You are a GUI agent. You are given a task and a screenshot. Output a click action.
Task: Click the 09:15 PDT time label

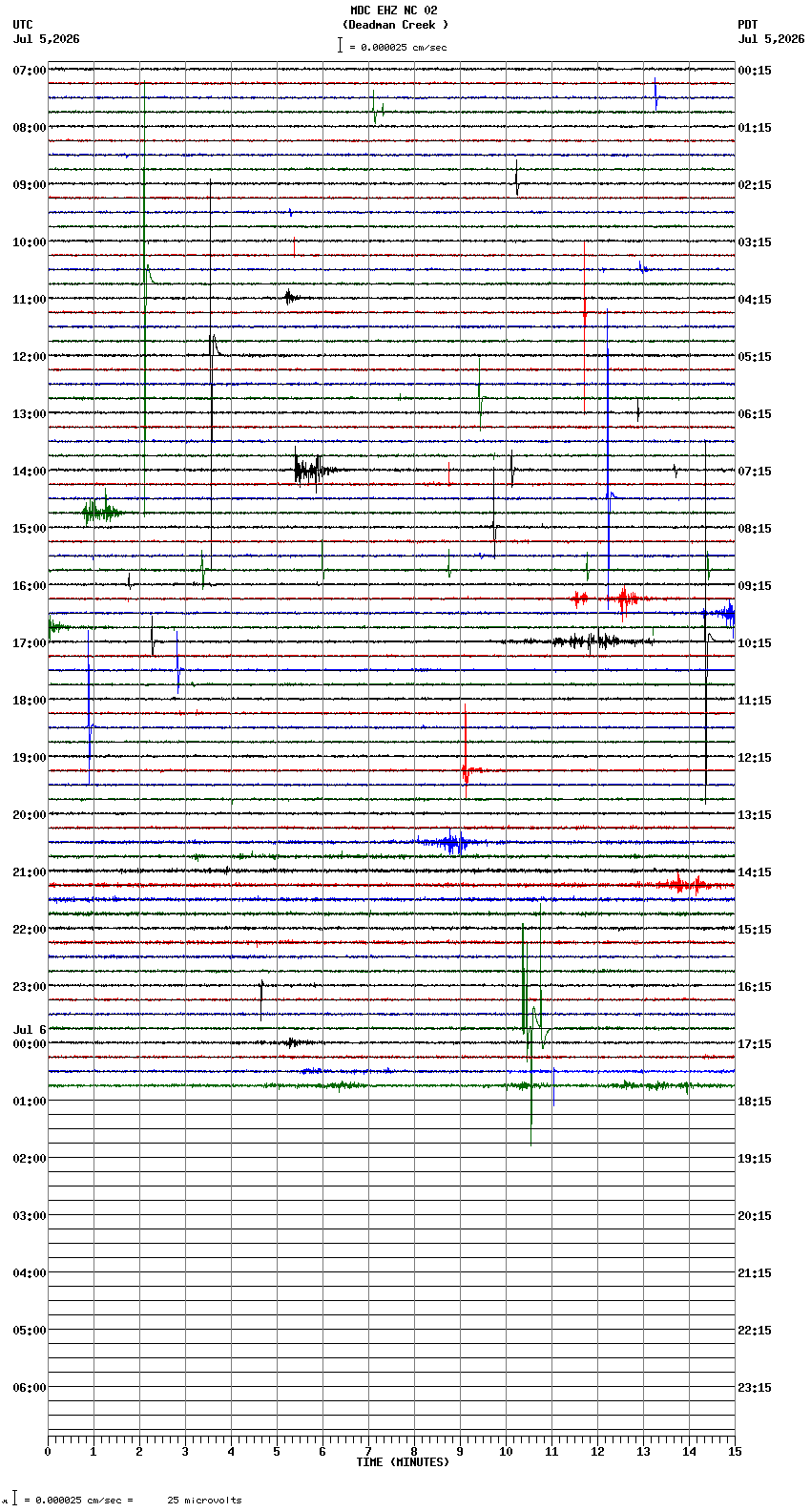click(x=755, y=586)
